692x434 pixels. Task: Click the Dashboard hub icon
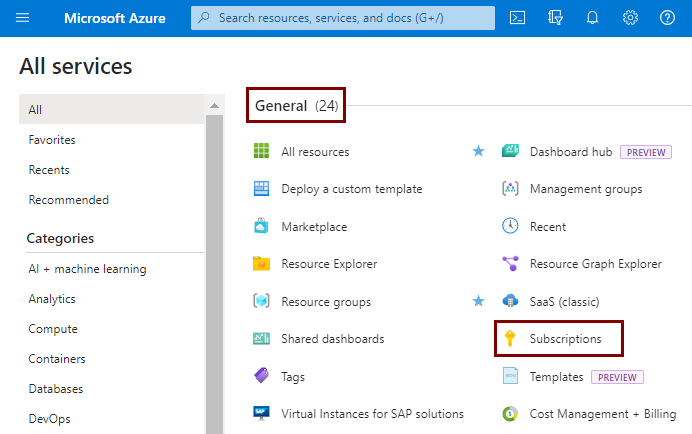coord(510,151)
